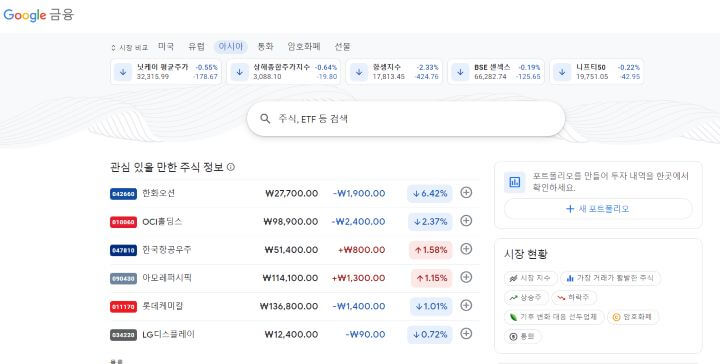The image size is (720, 364).
Task: Click the down arrow icon on BSE 센섹스 card
Action: tap(460, 72)
